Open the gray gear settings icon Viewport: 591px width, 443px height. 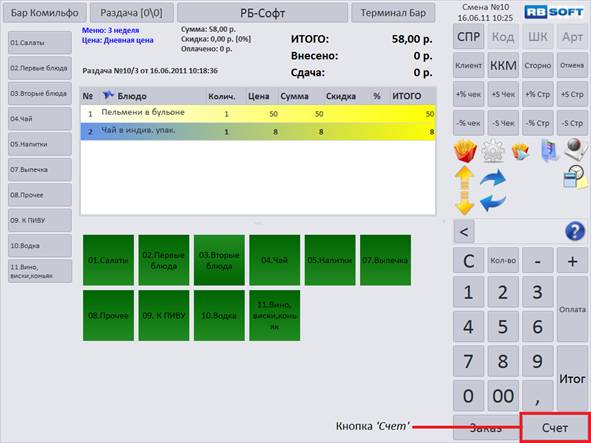click(x=493, y=151)
